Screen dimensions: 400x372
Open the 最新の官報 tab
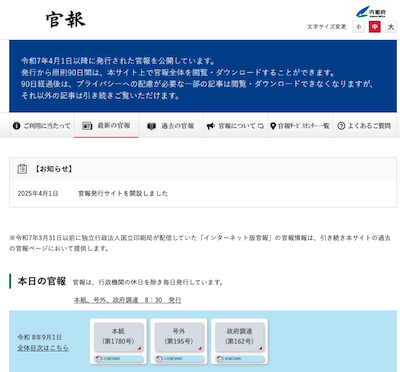coord(106,126)
